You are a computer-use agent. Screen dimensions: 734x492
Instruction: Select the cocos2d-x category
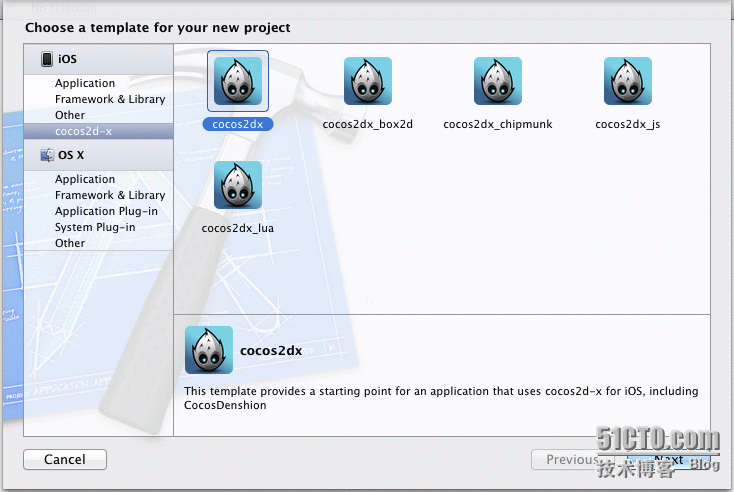(98, 131)
